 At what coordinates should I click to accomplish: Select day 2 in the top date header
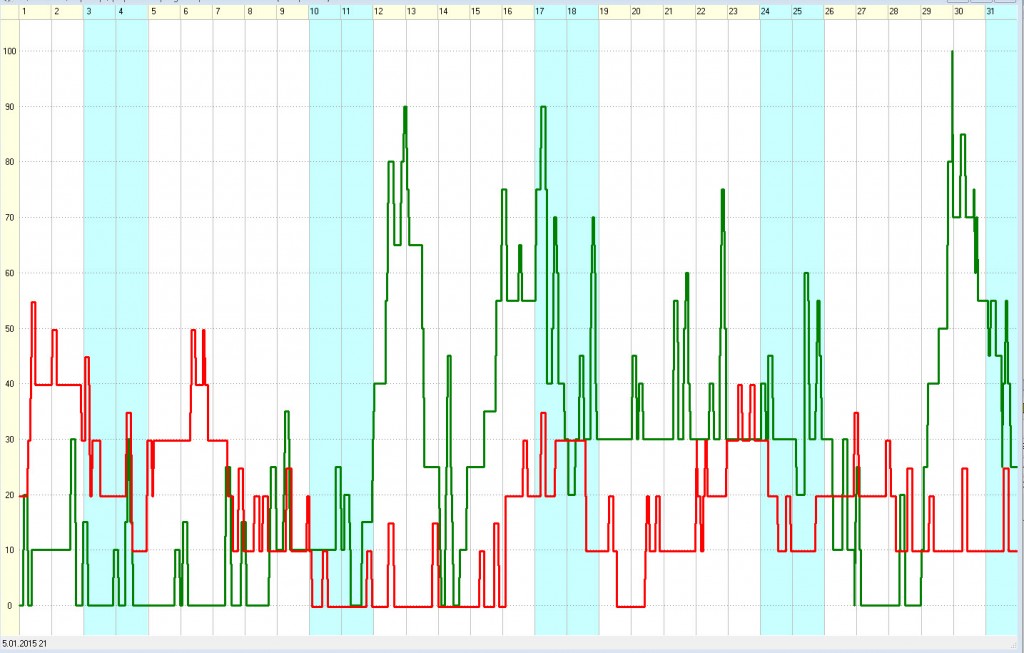point(67,11)
